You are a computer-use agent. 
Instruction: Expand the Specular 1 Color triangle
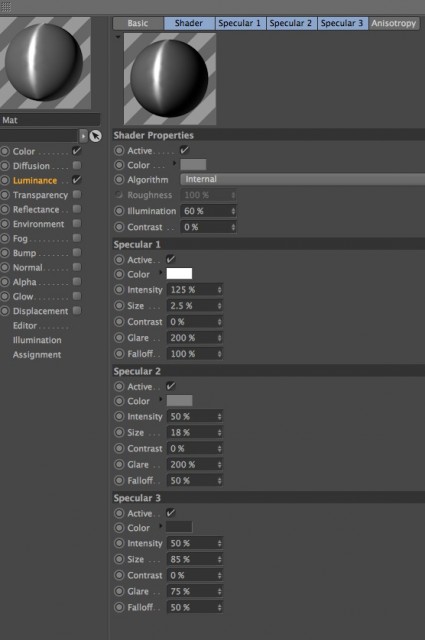(x=161, y=272)
